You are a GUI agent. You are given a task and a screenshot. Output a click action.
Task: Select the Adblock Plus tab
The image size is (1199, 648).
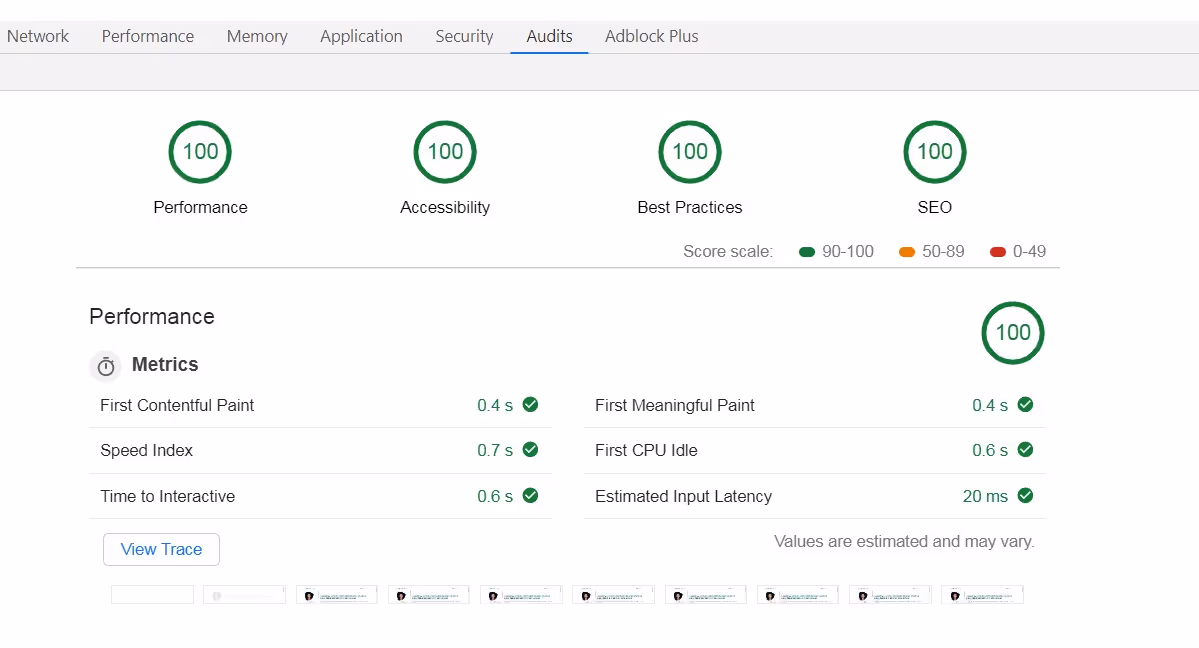coord(651,35)
